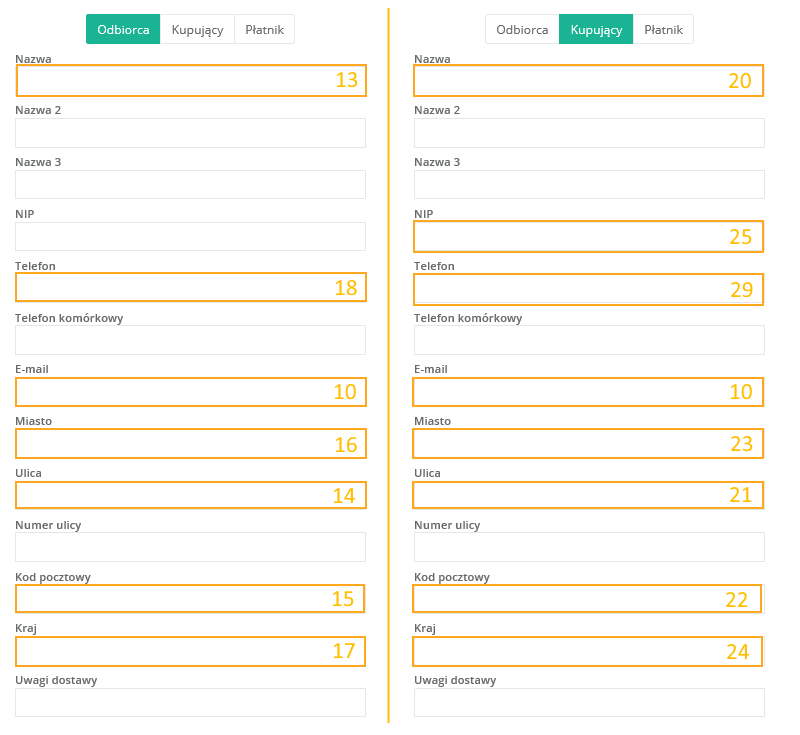The image size is (800, 735).
Task: Click the left Uwagi dostawy input
Action: tap(190, 702)
